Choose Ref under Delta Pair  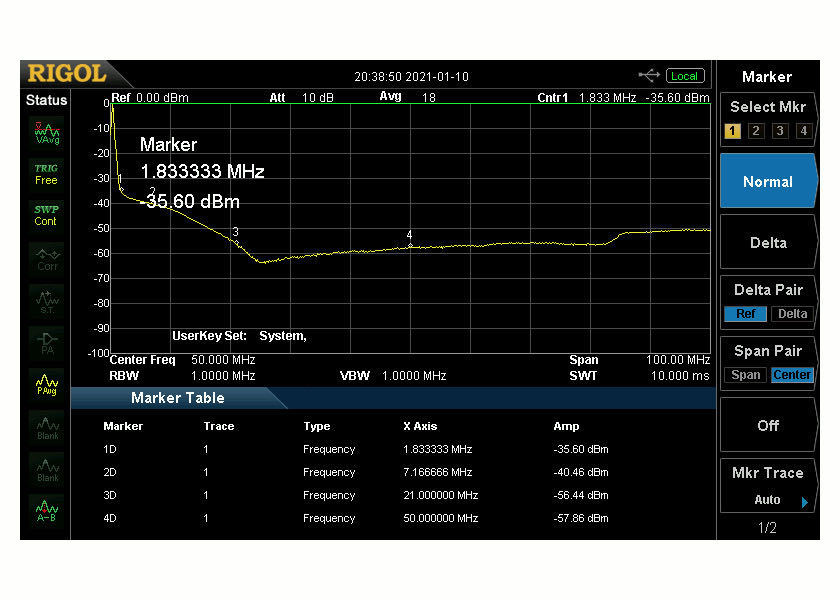[745, 314]
